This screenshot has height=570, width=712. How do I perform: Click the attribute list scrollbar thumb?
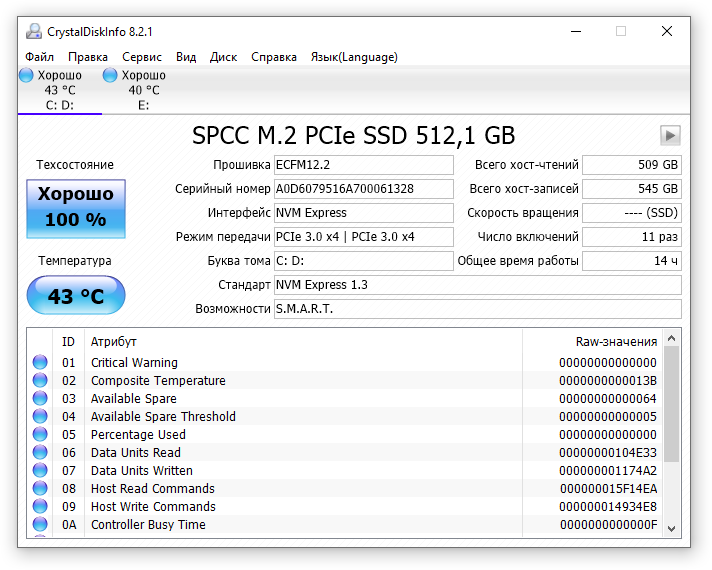tap(672, 404)
